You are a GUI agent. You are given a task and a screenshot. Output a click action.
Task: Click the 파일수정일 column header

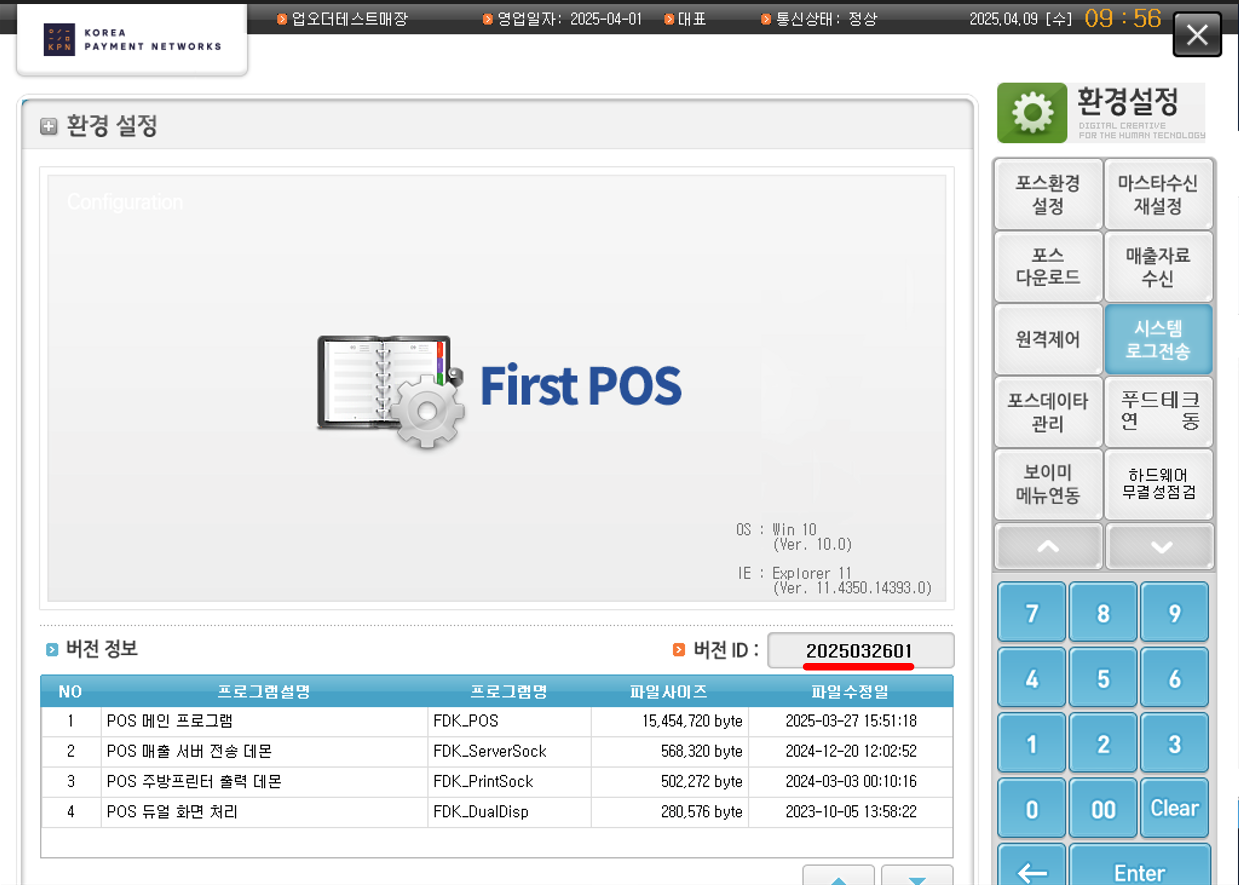(x=850, y=691)
